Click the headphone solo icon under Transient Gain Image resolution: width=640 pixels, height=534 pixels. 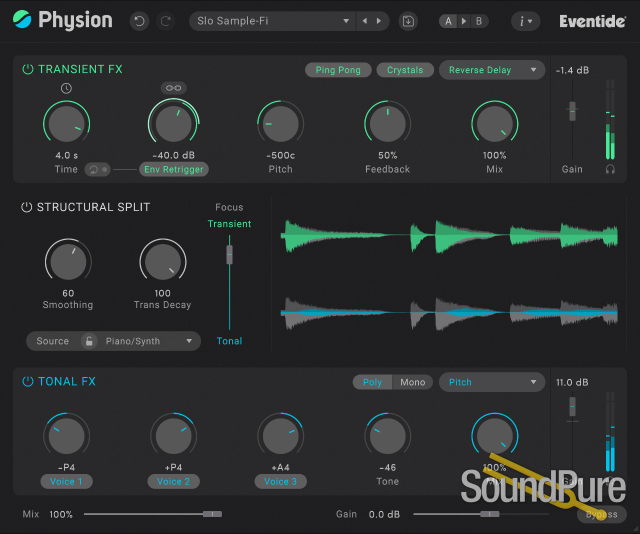[611, 169]
